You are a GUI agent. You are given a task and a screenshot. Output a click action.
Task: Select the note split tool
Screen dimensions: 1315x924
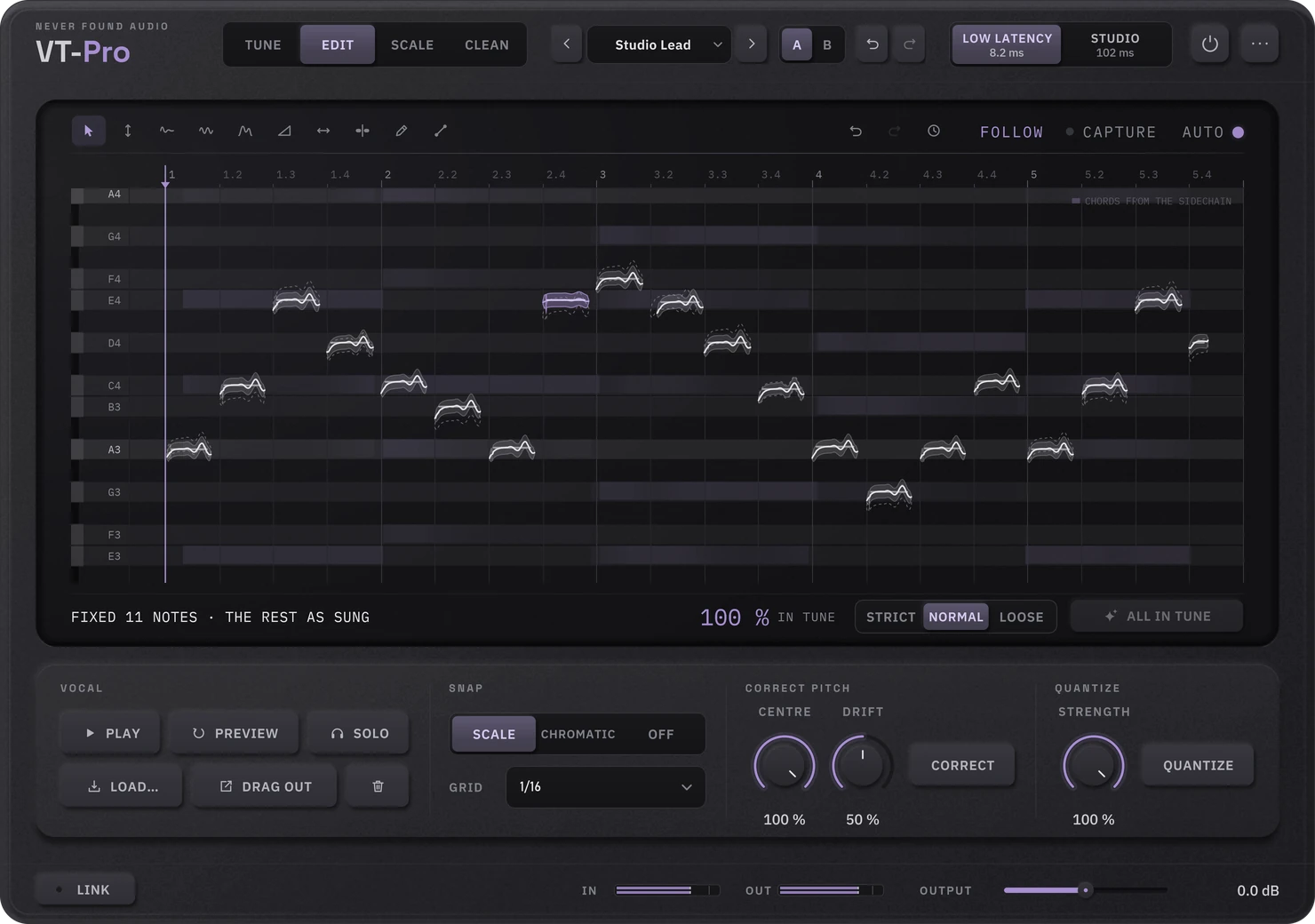363,131
